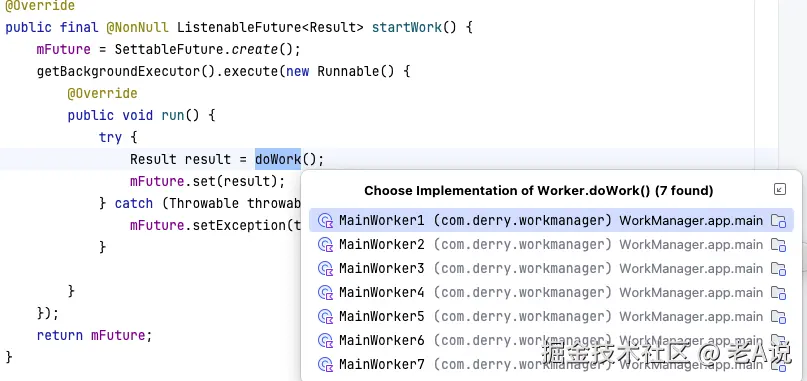
Task: Click the class icon beside MainWorker4
Action: tap(326, 293)
